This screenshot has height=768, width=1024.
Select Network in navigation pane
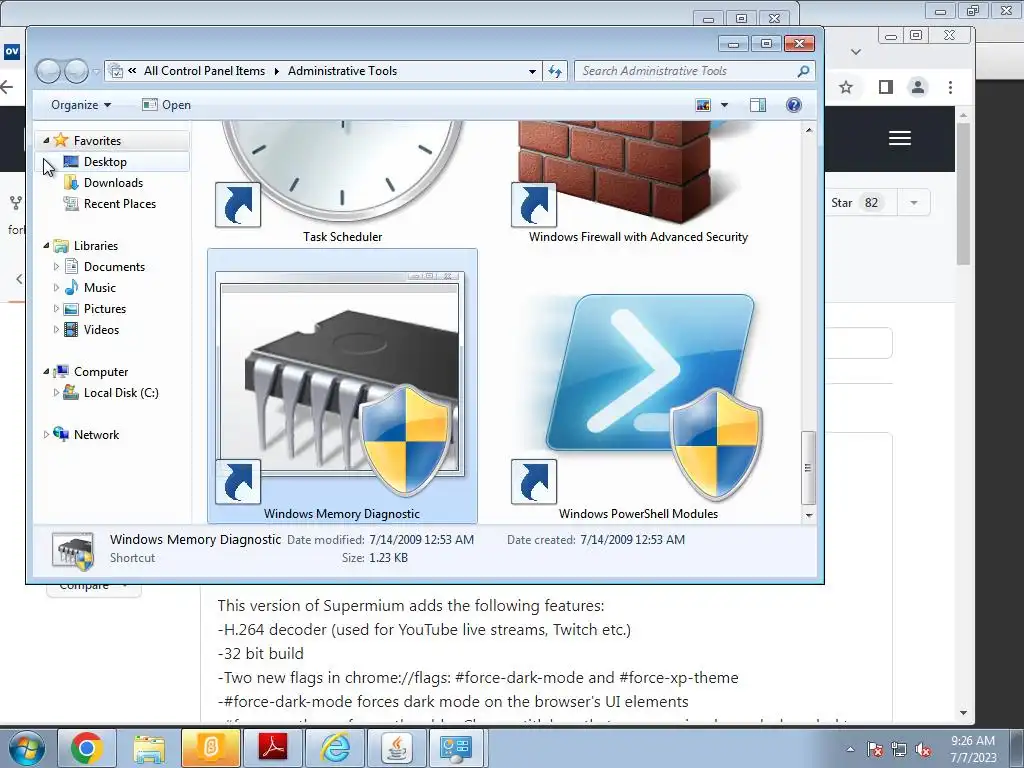(96, 434)
